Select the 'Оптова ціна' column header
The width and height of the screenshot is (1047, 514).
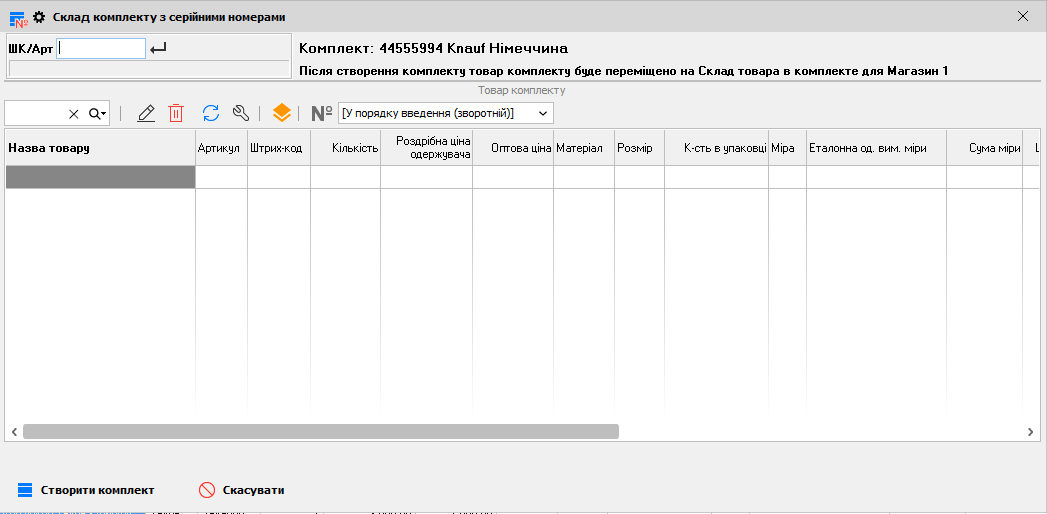[513, 148]
